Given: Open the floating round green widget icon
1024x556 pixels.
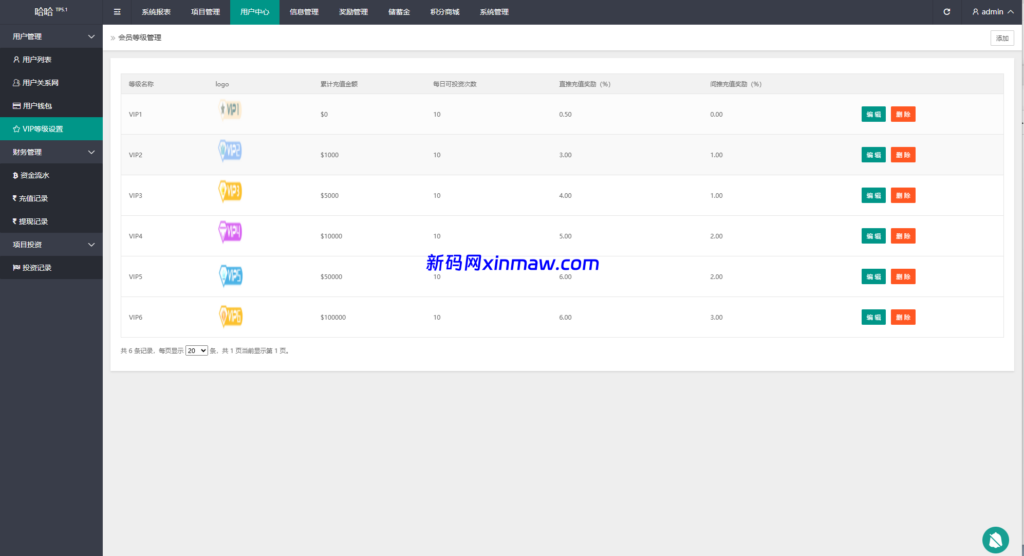Looking at the screenshot, I should tap(995, 540).
